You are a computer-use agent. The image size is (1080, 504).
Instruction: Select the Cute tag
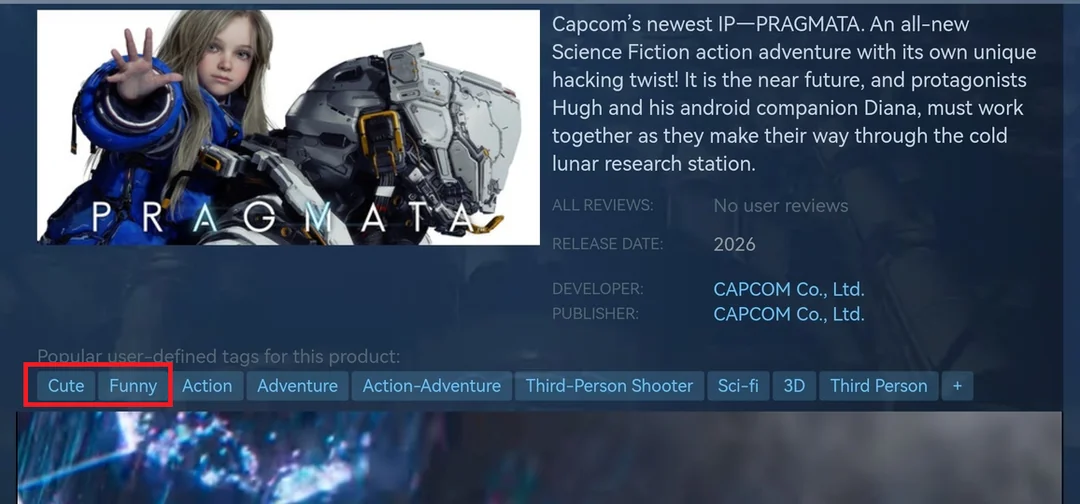pos(66,386)
